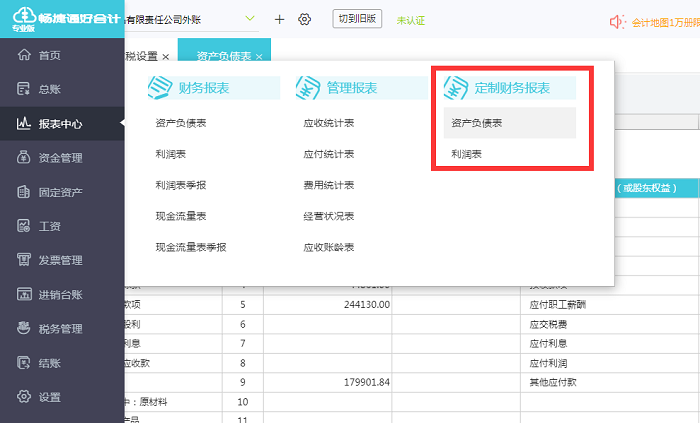
Task: Click the speaker announcement icon
Action: point(618,21)
